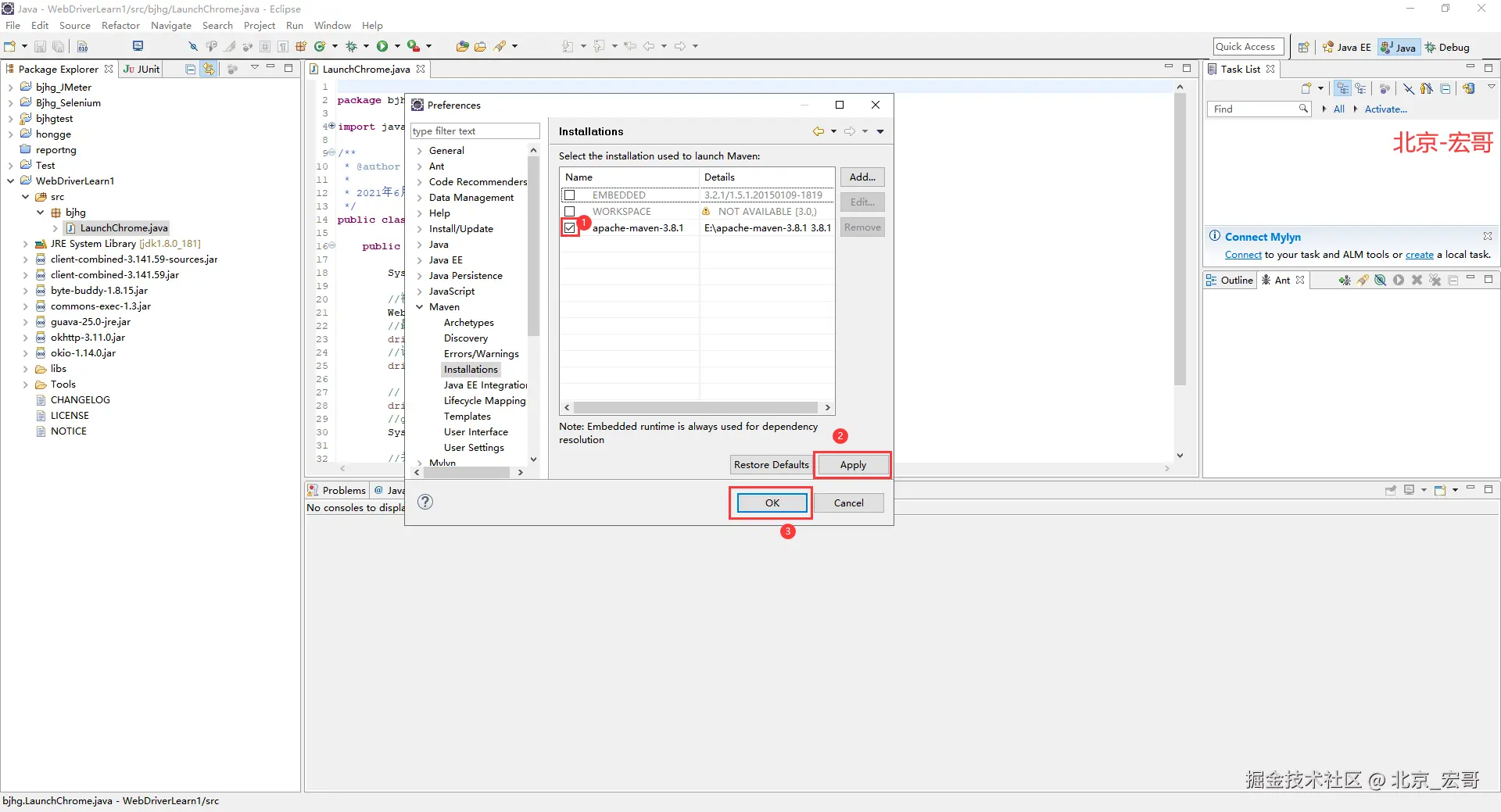Viewport: 1501px width, 812px height.
Task: Switch to the Problems tab
Action: (337, 490)
